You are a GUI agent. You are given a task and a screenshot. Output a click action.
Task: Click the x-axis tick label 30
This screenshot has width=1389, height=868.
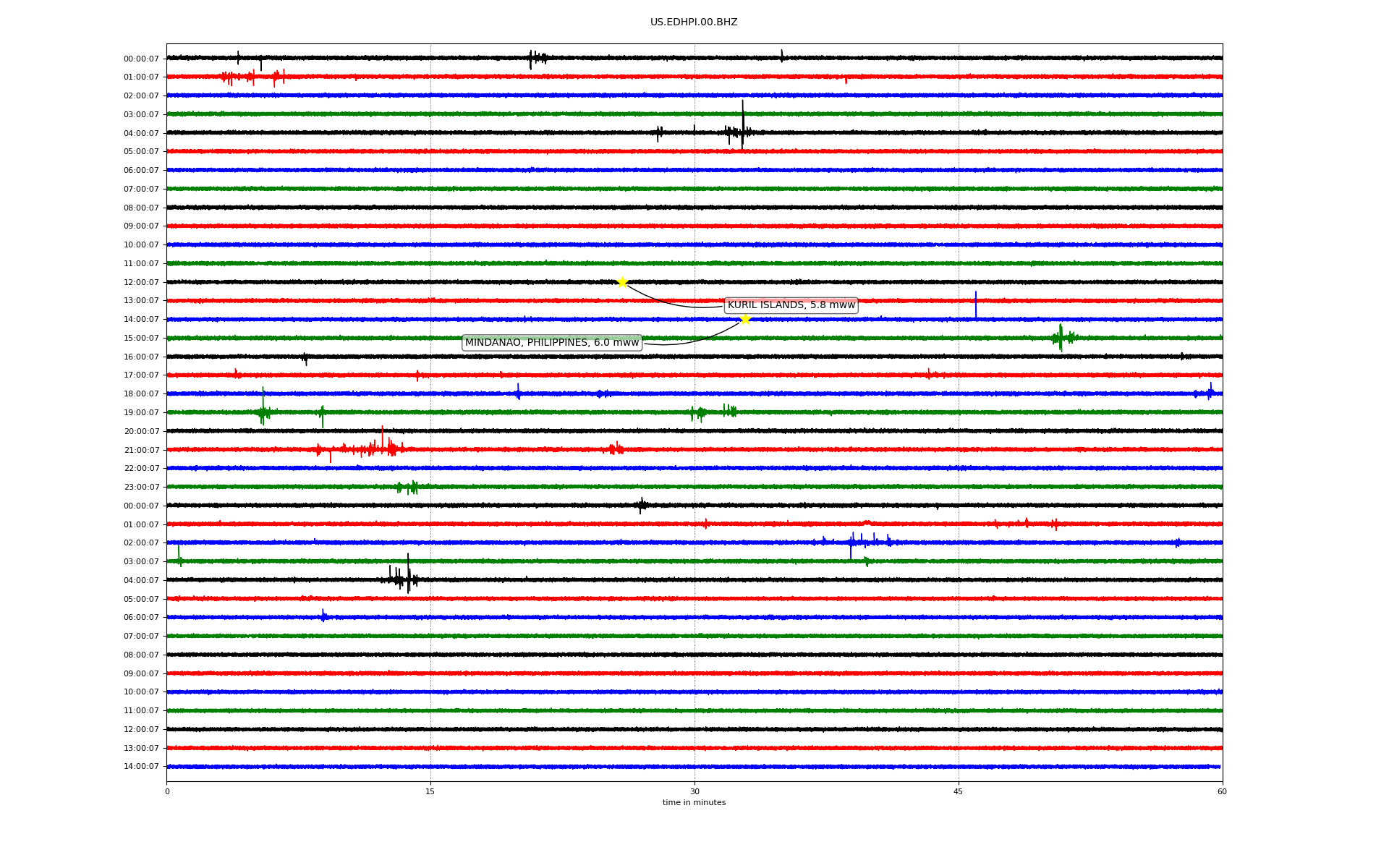click(x=694, y=791)
